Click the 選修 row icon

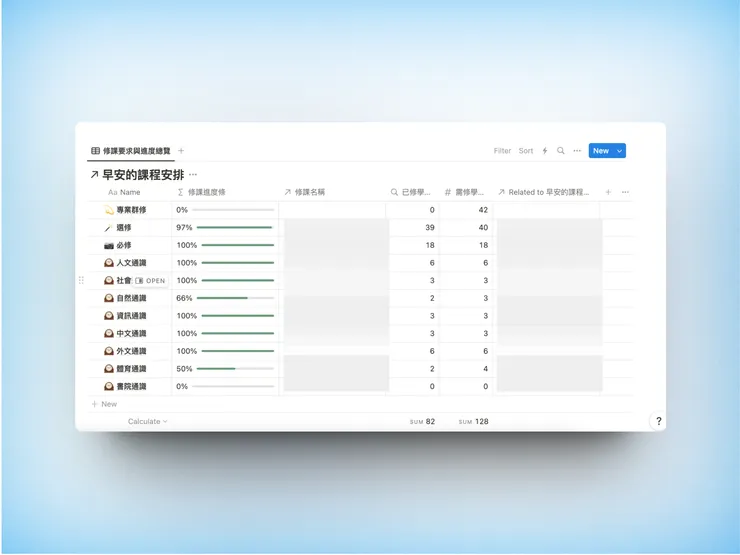point(109,228)
